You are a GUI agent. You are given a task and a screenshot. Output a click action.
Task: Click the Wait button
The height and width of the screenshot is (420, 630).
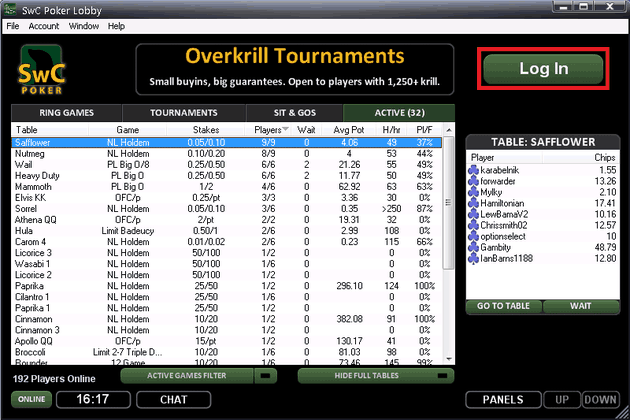pyautogui.click(x=581, y=306)
